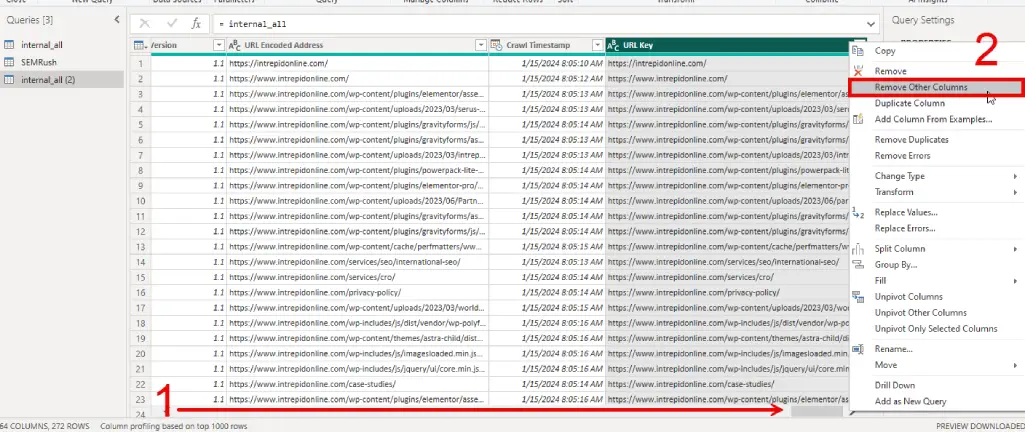Click the Query Settings panel title
The height and width of the screenshot is (432, 1025).
(x=922, y=20)
